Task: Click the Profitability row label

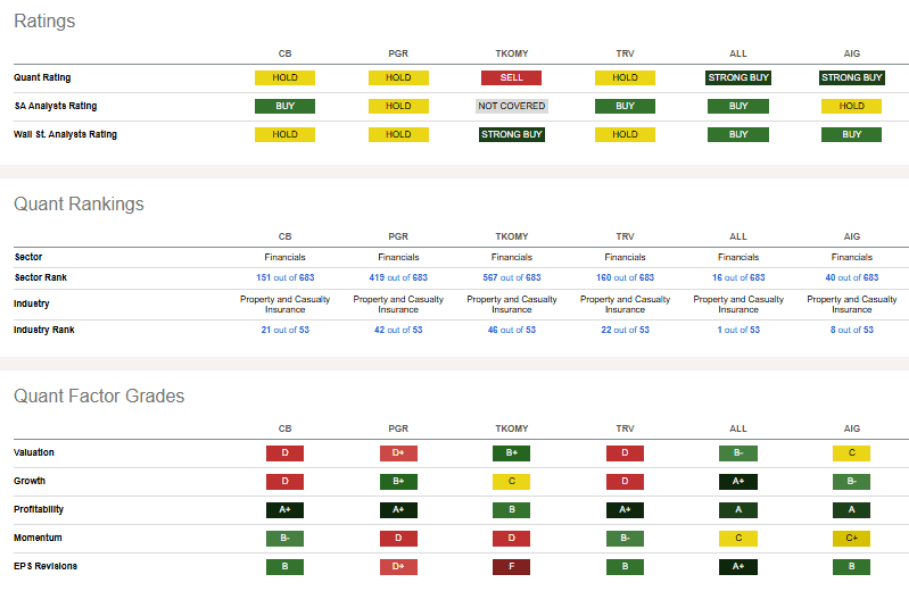Action: click(x=40, y=510)
